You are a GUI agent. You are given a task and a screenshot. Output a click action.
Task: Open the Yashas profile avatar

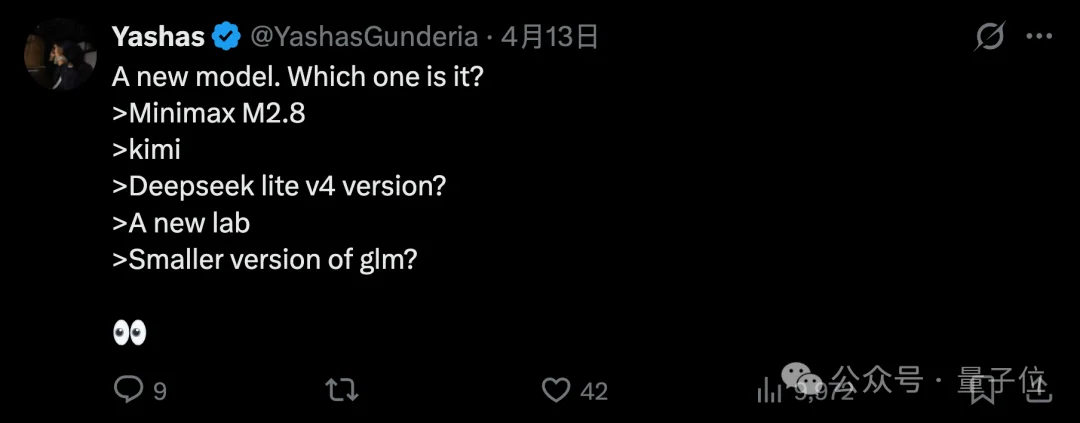click(x=59, y=55)
